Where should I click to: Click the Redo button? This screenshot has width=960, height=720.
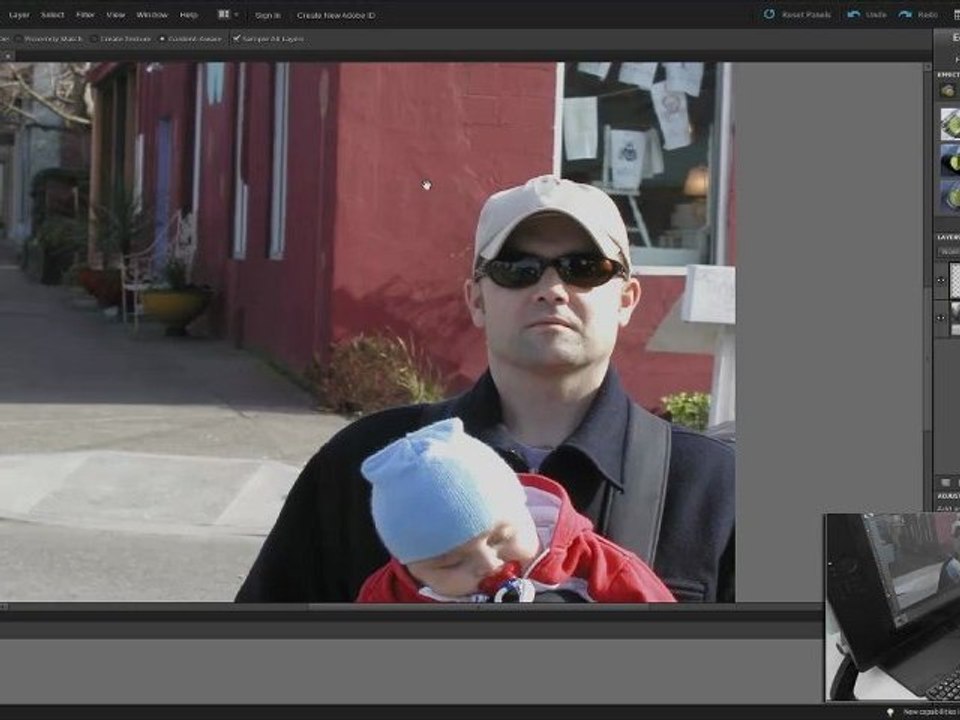click(x=918, y=14)
